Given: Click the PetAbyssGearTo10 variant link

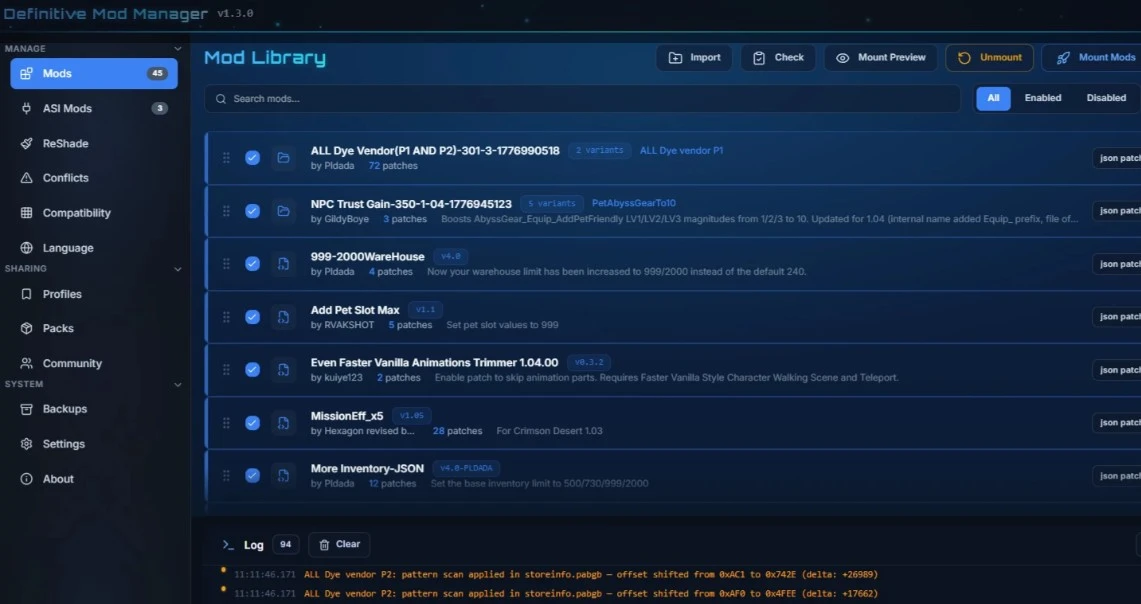Looking at the screenshot, I should (634, 203).
